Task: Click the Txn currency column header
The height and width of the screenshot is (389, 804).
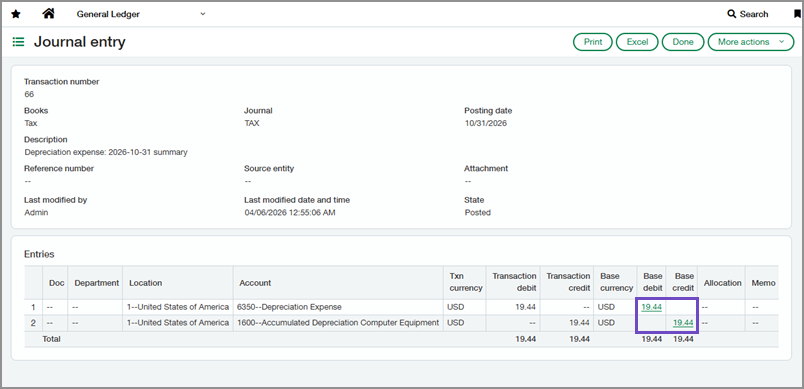Action: (x=466, y=282)
